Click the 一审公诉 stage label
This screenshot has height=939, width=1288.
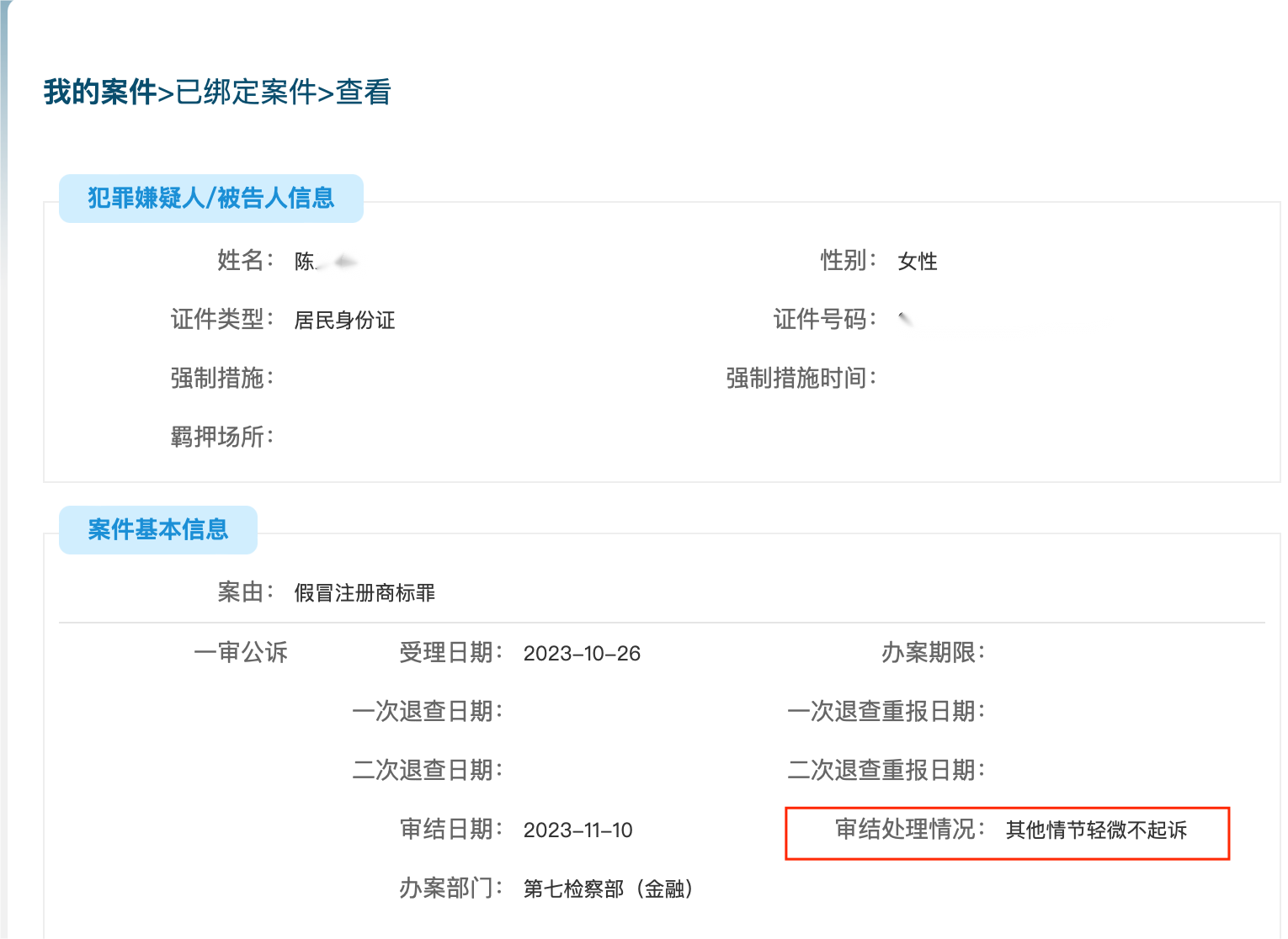(x=241, y=653)
